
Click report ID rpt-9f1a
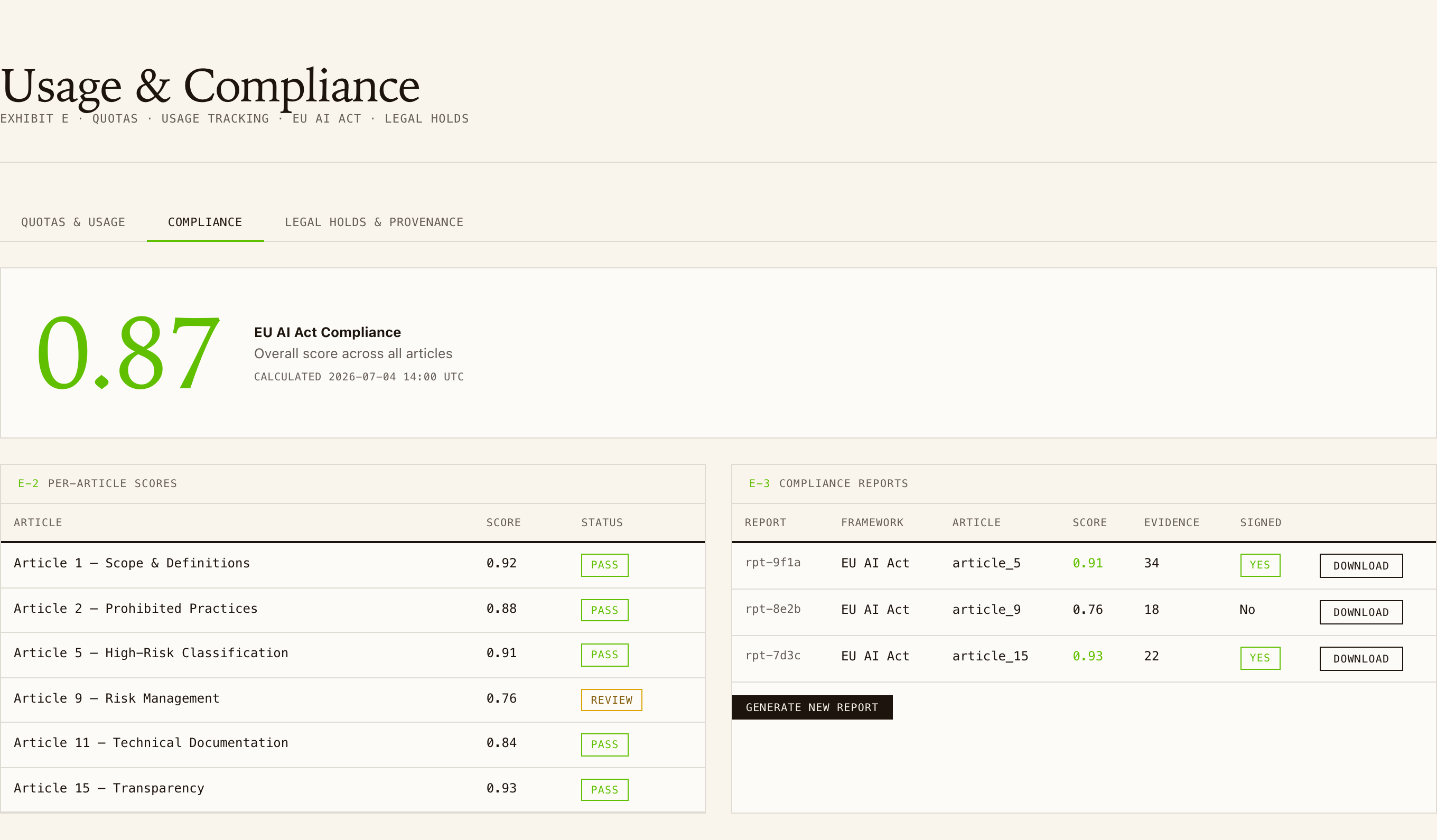773,563
